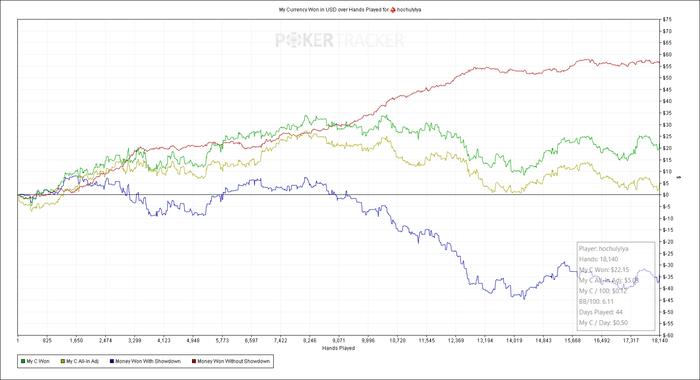This screenshot has width=700, height=380.
Task: Click the $-60 label on the currency axis
Action: click(668, 335)
